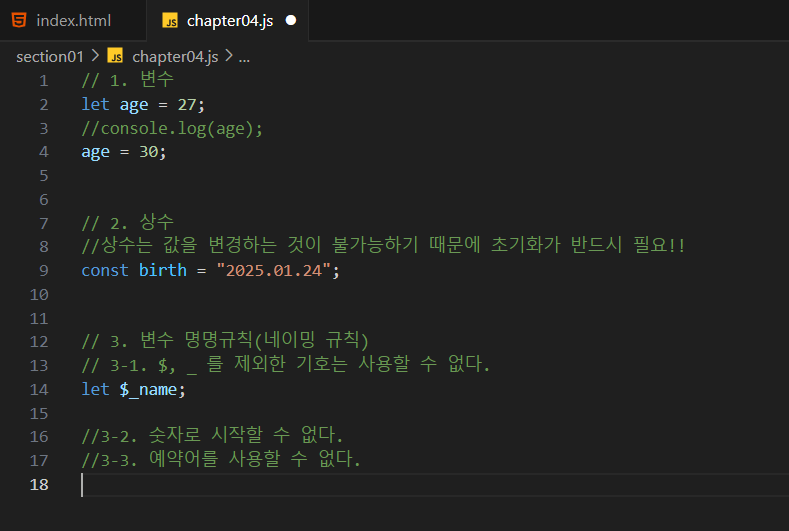Click comment starting '//상수는 값을 변경하는'
Image resolution: width=789 pixels, height=531 pixels.
pos(383,246)
